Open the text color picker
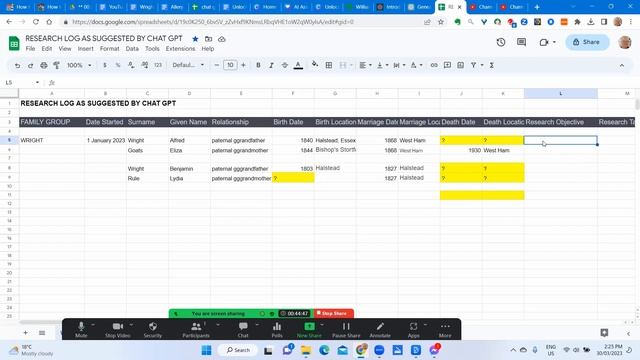This screenshot has height=360, width=640. point(298,65)
